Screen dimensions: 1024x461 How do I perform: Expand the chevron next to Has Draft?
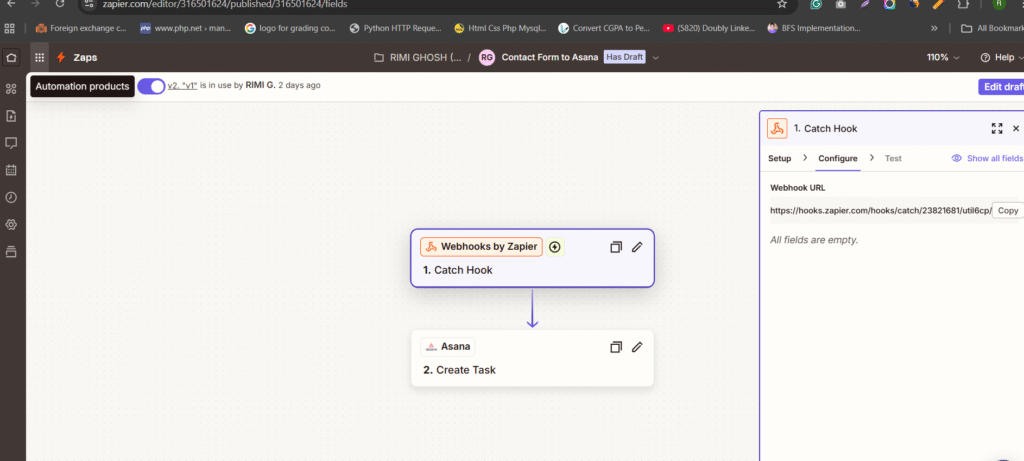(656, 57)
